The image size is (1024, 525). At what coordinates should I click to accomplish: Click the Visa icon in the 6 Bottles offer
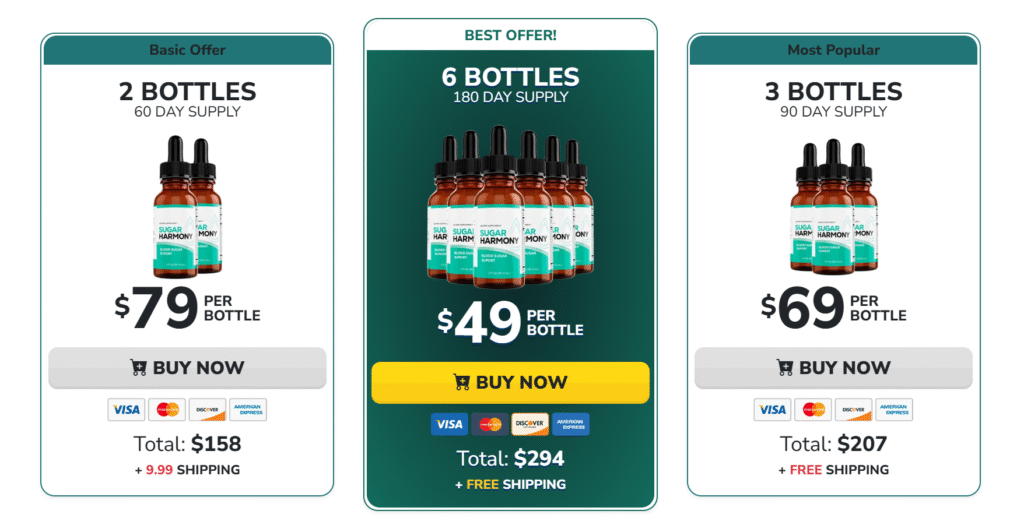pyautogui.click(x=449, y=424)
